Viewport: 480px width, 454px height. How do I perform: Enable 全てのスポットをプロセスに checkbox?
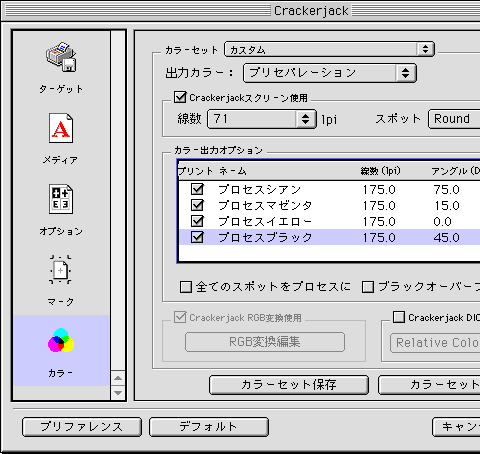[186, 287]
